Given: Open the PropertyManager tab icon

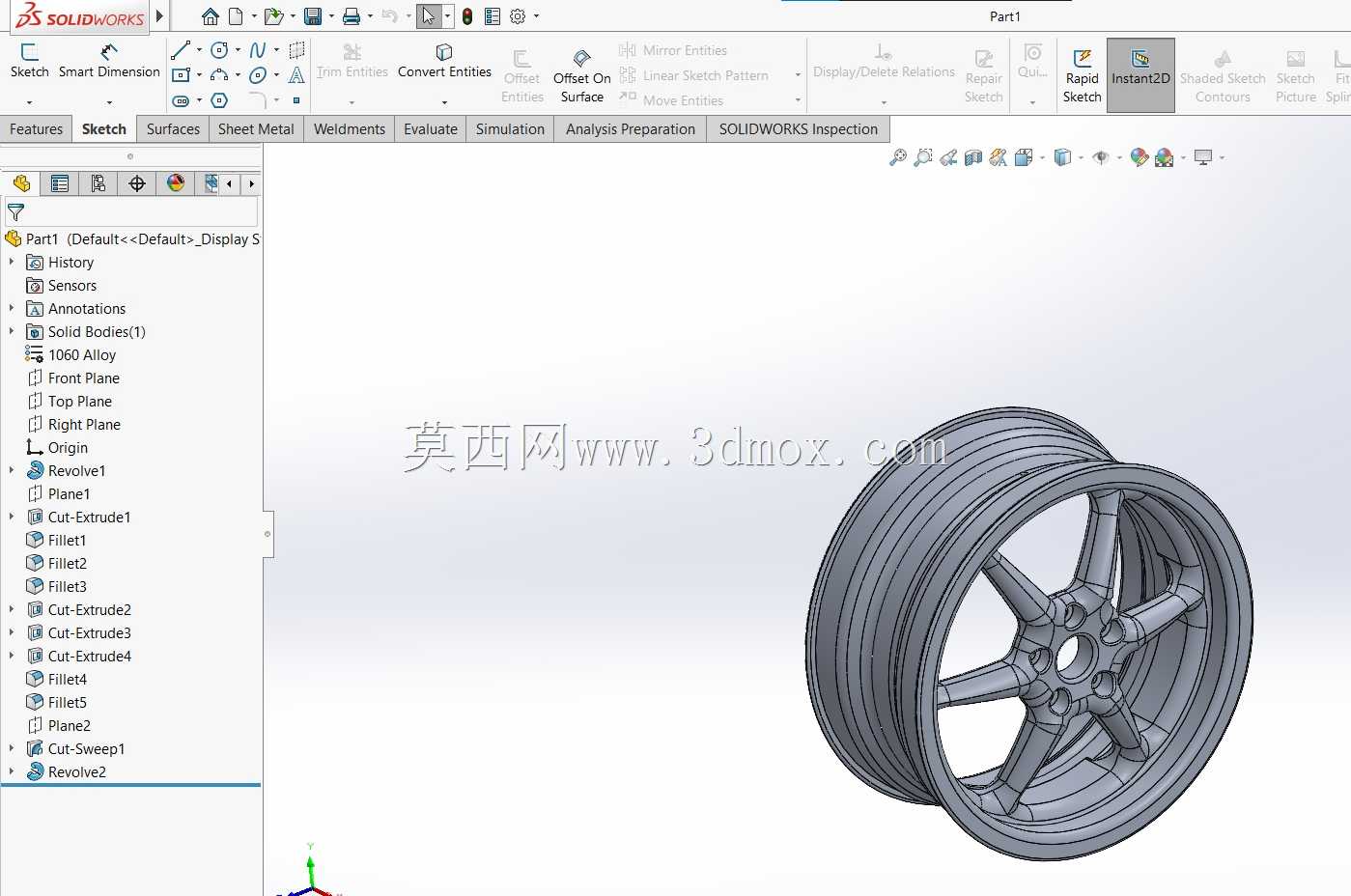Looking at the screenshot, I should pyautogui.click(x=60, y=183).
